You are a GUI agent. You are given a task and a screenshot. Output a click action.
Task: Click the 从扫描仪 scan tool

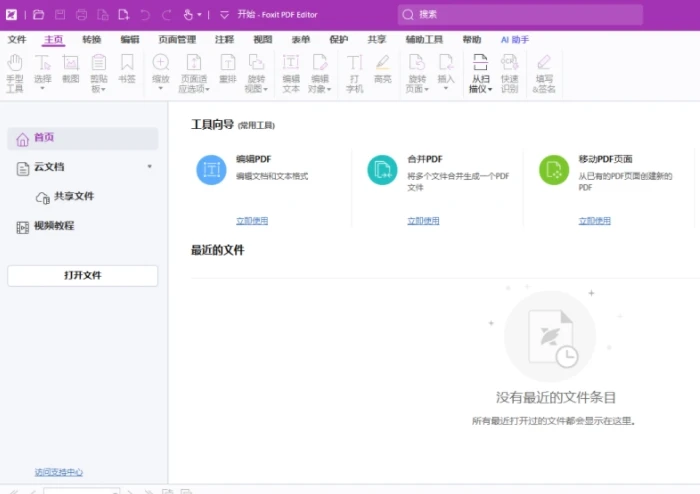(x=480, y=74)
